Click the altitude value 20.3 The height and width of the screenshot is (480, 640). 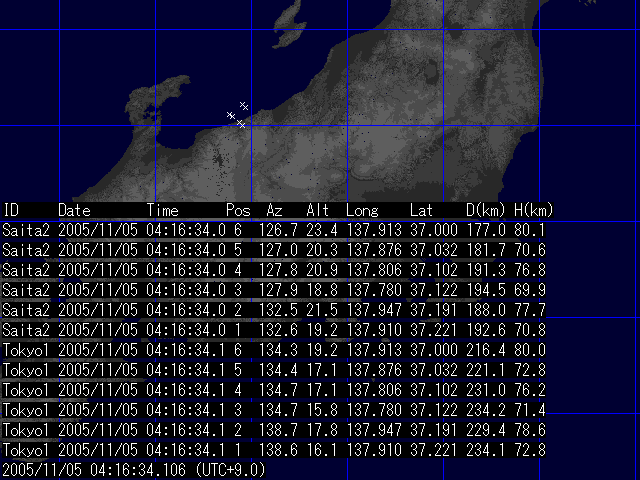coord(322,250)
